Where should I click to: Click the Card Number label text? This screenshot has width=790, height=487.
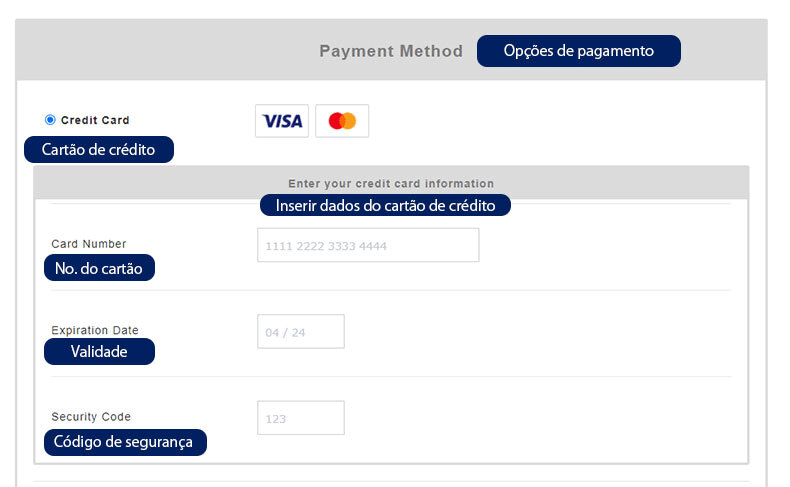89,244
